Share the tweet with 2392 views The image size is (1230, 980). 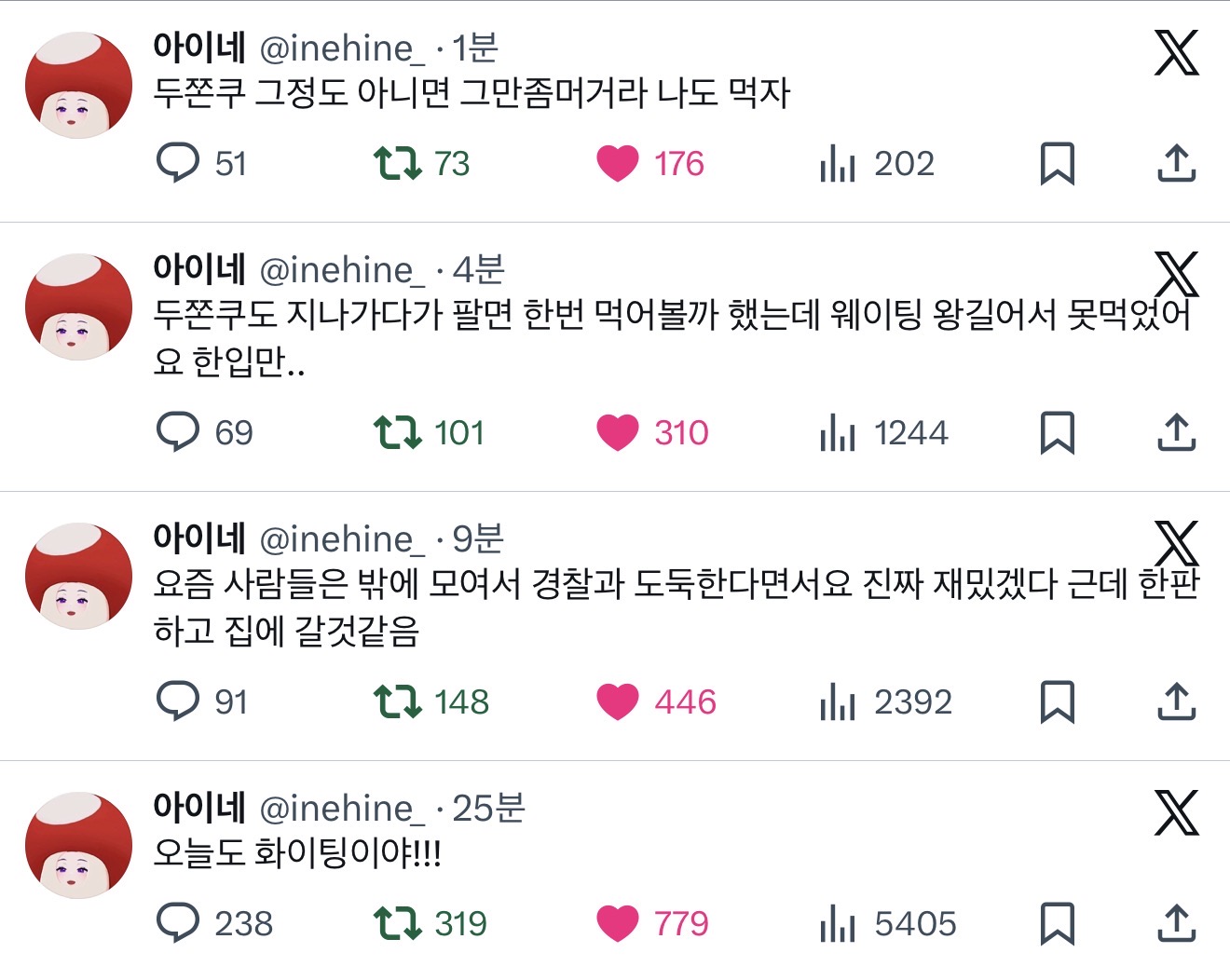click(x=1176, y=701)
